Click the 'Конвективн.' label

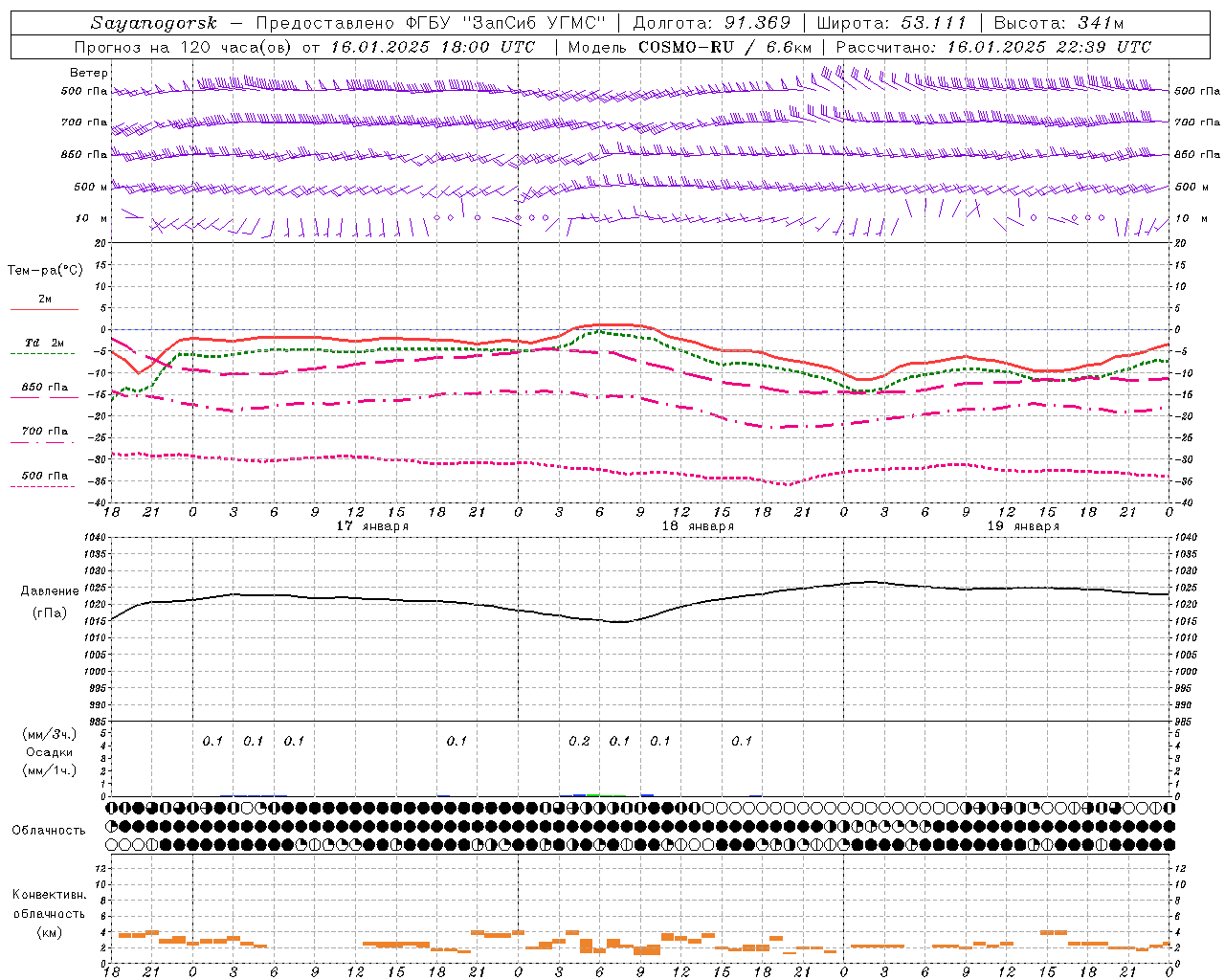click(50, 895)
